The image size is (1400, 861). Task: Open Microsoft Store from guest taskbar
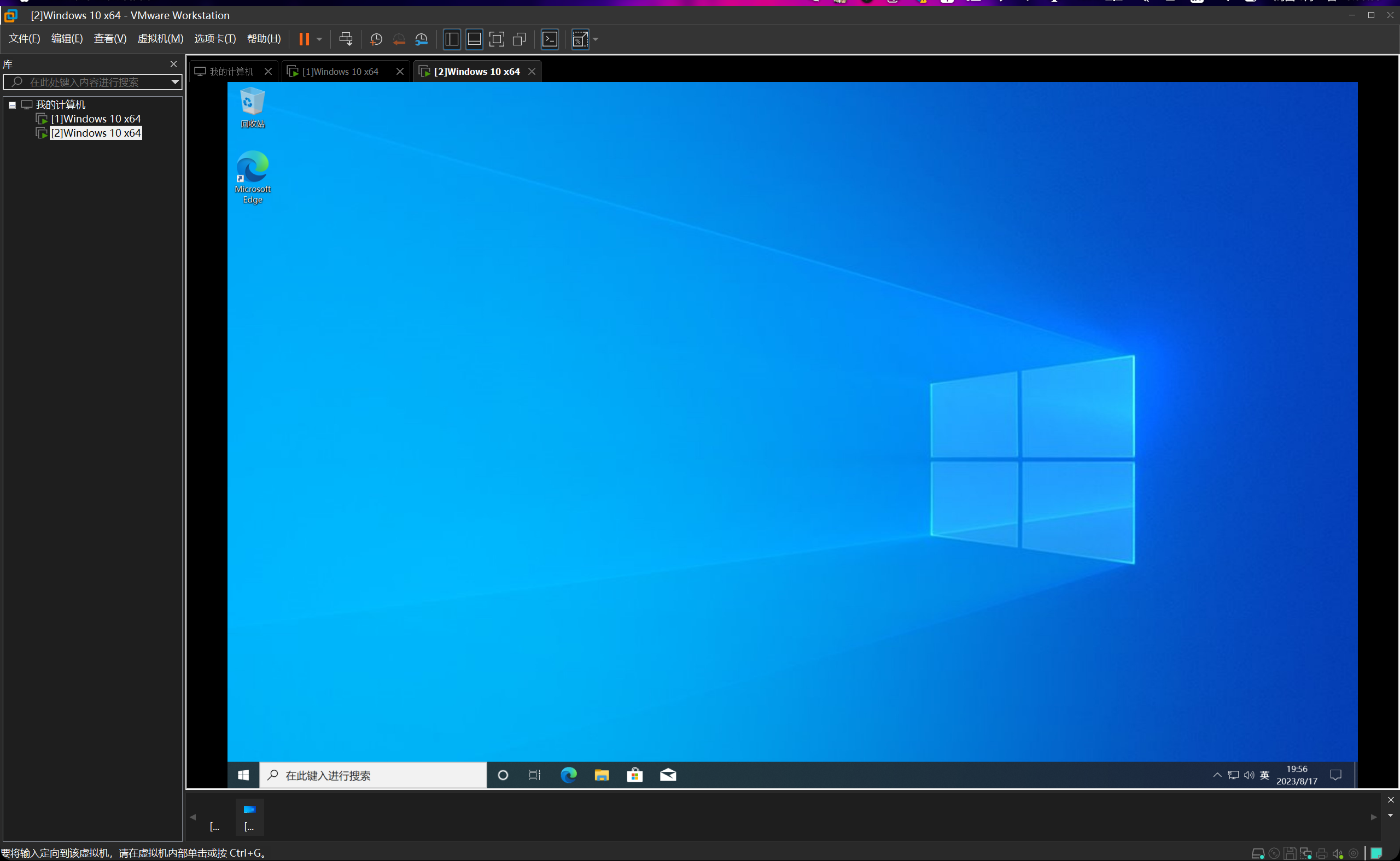634,775
